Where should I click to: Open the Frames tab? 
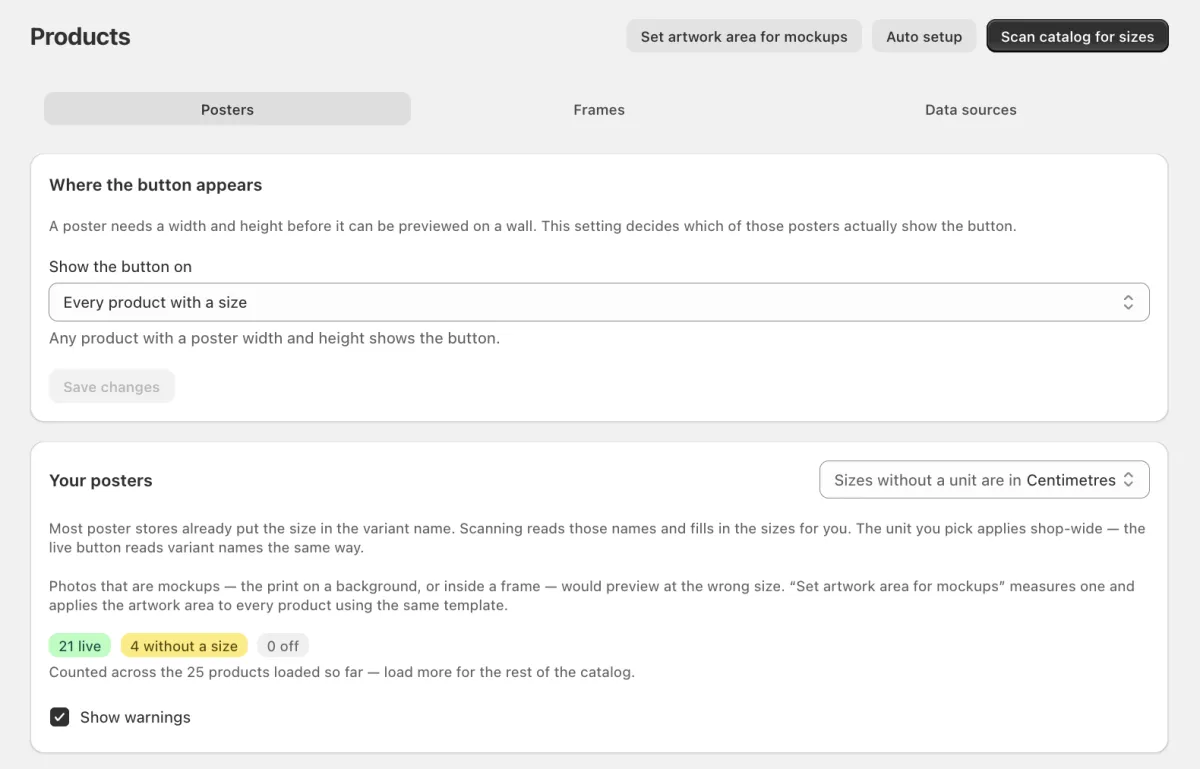pyautogui.click(x=599, y=110)
